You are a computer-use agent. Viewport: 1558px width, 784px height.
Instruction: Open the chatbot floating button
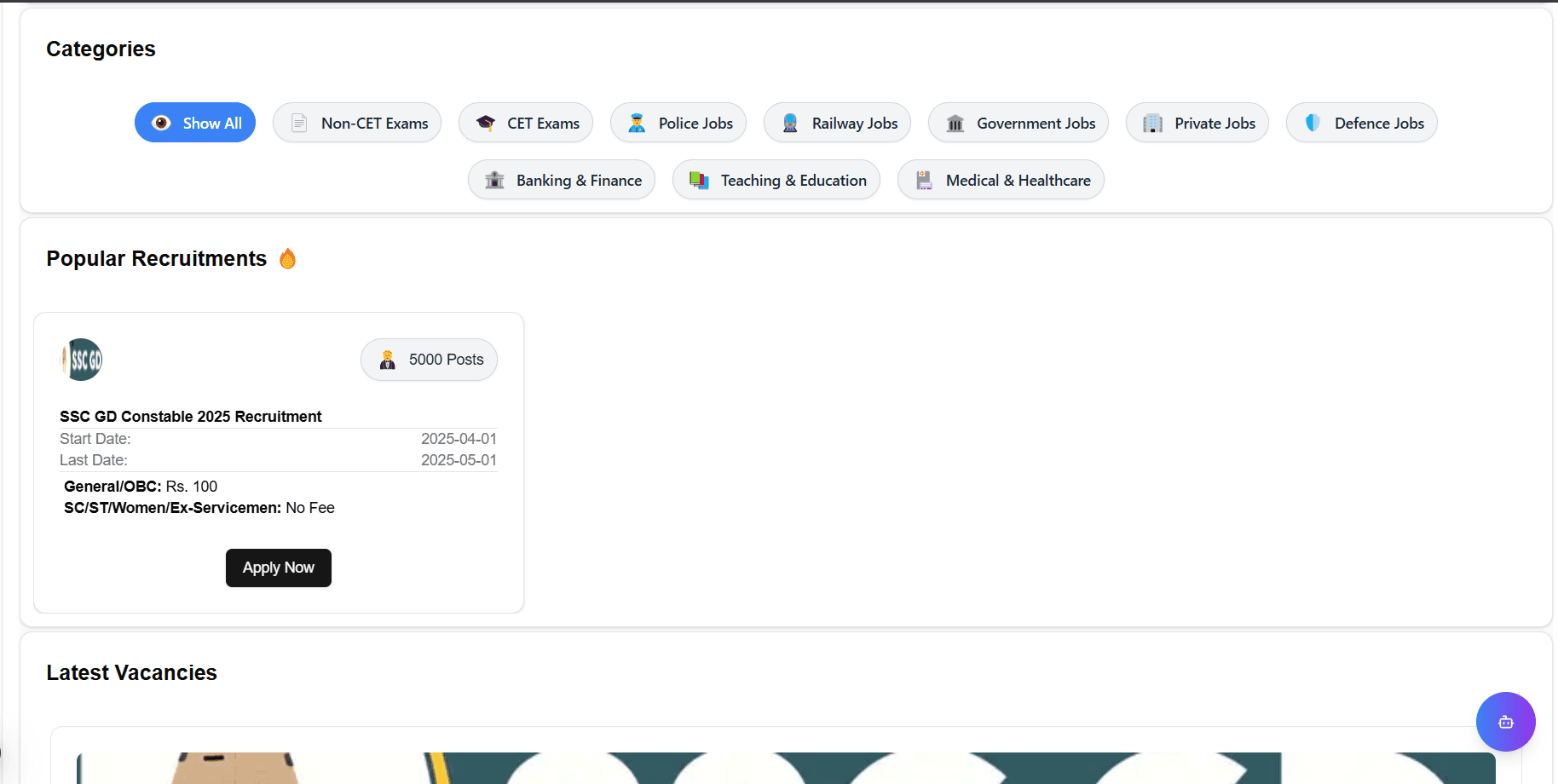[1506, 722]
